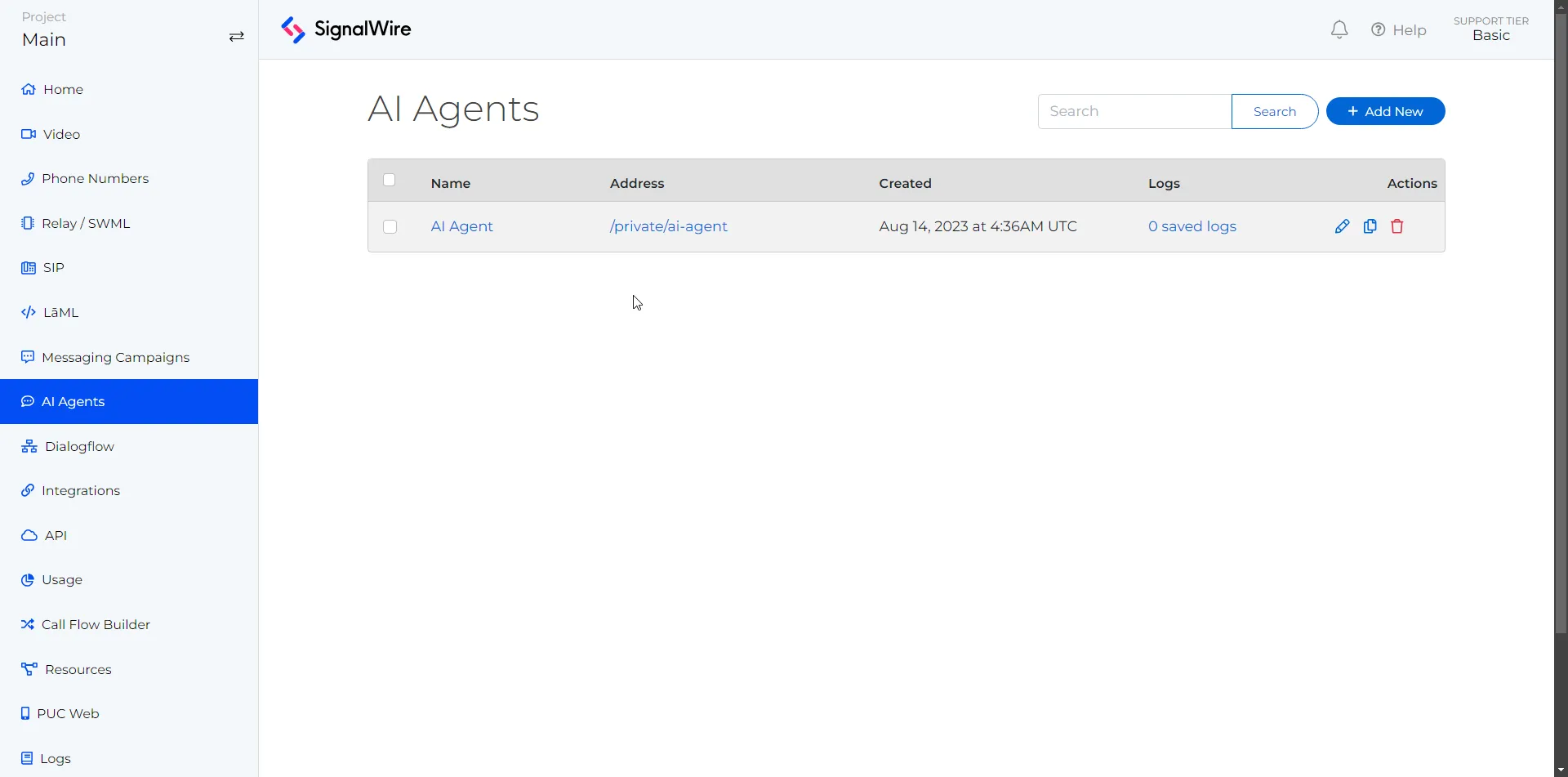Sort table by the Address column
Viewport: 1568px width, 777px height.
[x=637, y=183]
